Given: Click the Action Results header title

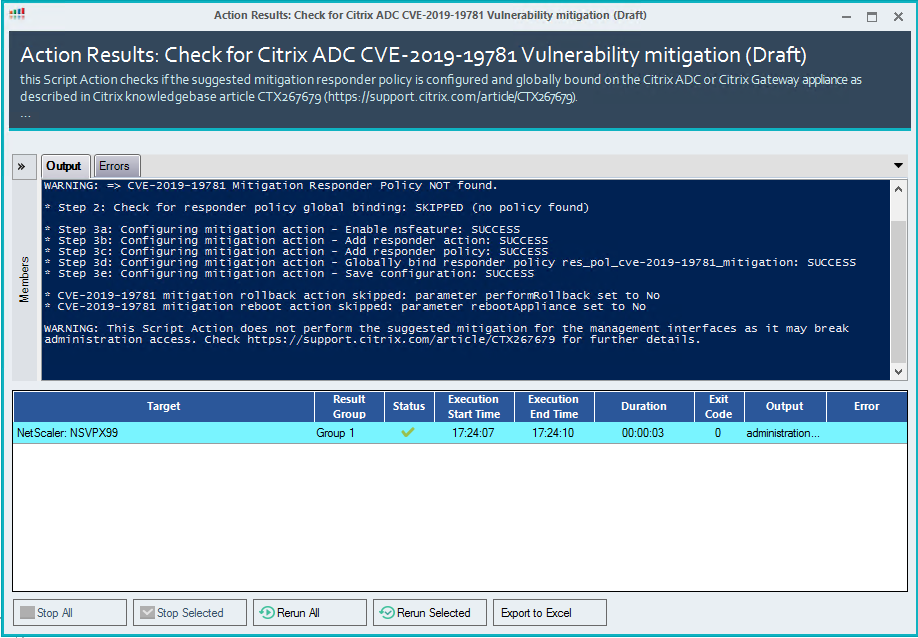Looking at the screenshot, I should coord(413,55).
